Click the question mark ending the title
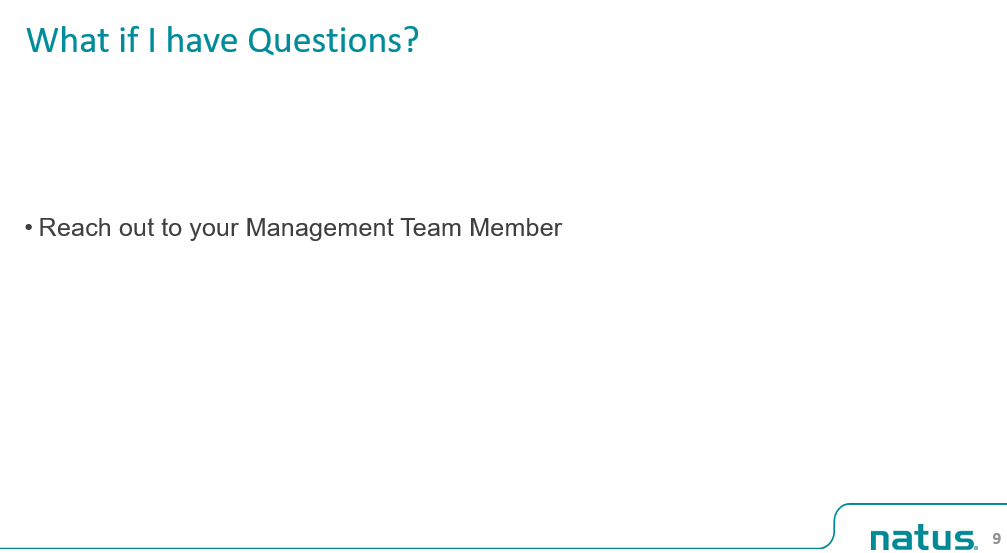This screenshot has width=1007, height=553. point(412,40)
